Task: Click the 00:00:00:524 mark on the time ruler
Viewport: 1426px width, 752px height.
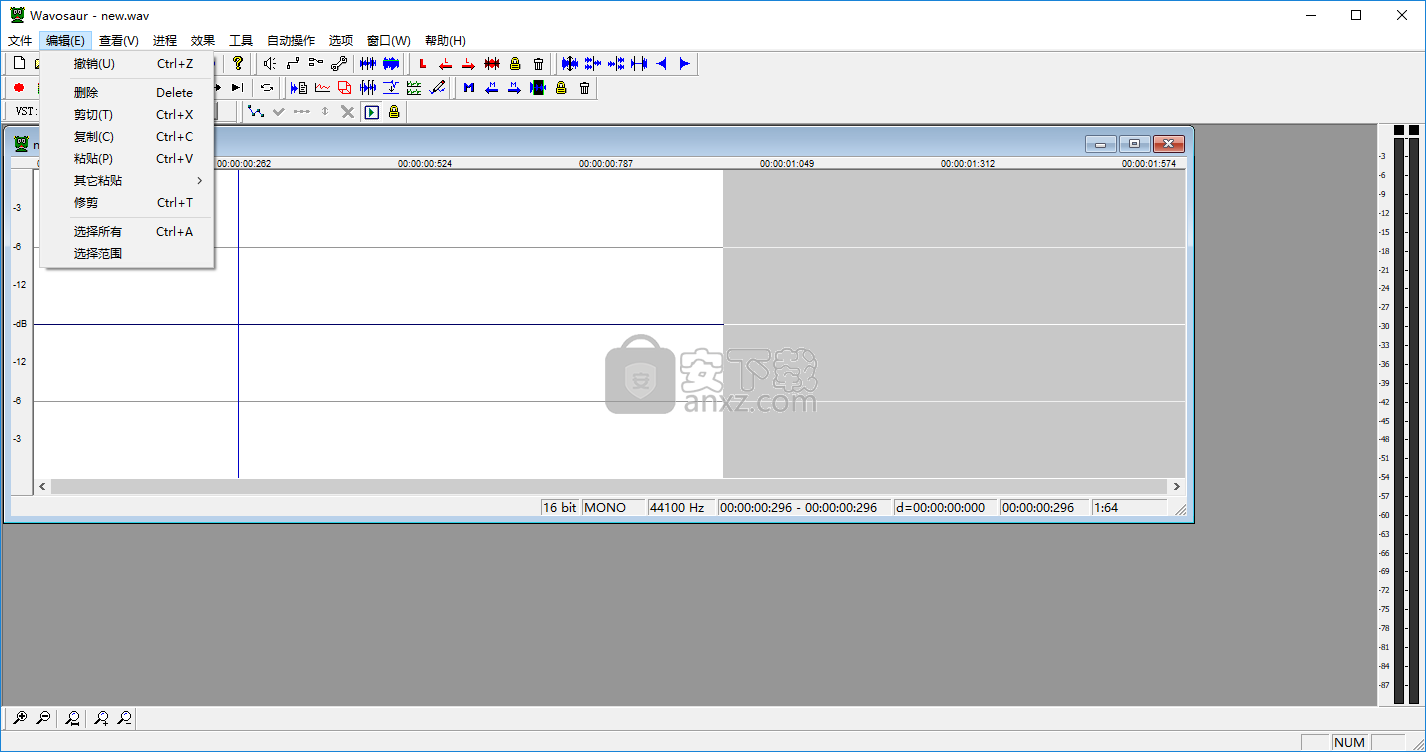Action: pos(425,163)
